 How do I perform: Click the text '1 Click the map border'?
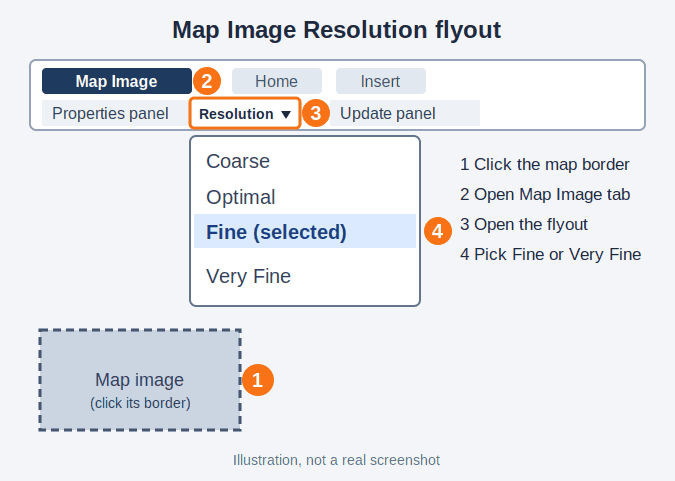tap(545, 164)
